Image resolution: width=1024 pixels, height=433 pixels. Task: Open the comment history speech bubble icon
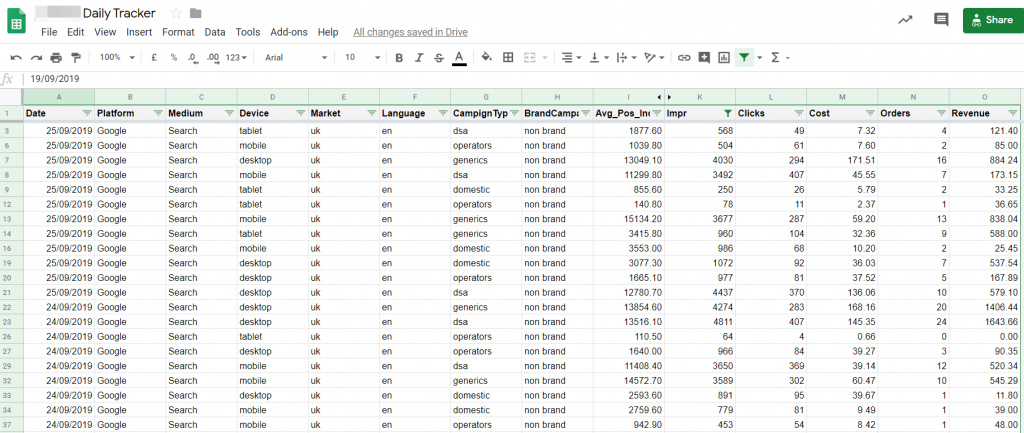pyautogui.click(x=941, y=19)
